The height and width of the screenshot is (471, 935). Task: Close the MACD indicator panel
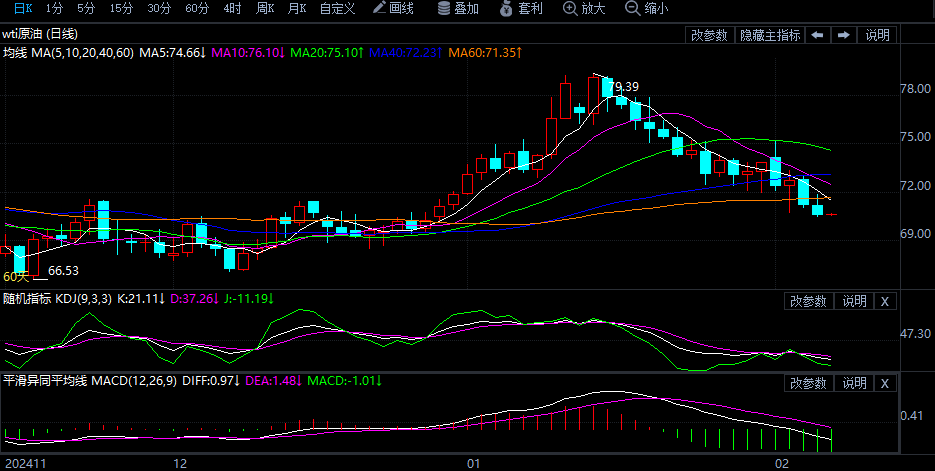coord(885,383)
